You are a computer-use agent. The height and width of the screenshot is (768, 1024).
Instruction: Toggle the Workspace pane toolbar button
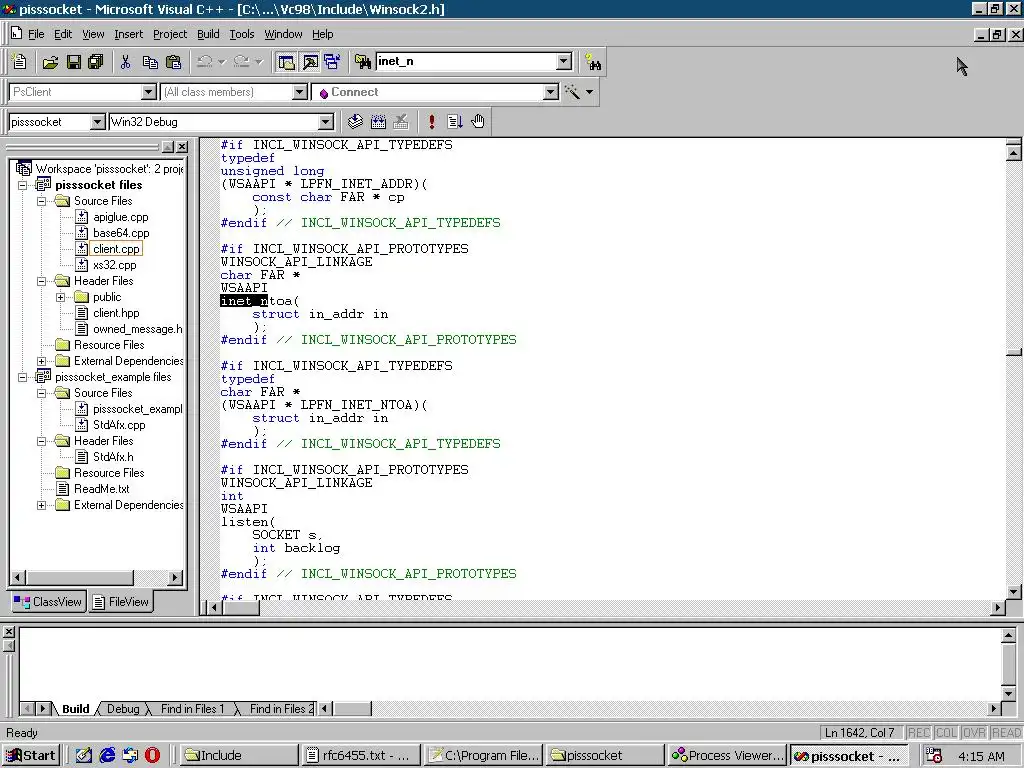(x=286, y=62)
